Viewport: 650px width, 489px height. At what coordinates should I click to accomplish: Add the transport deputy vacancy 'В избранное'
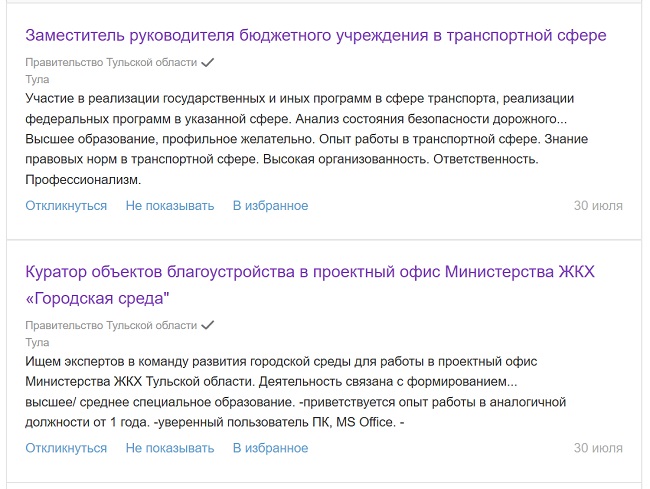click(x=270, y=206)
